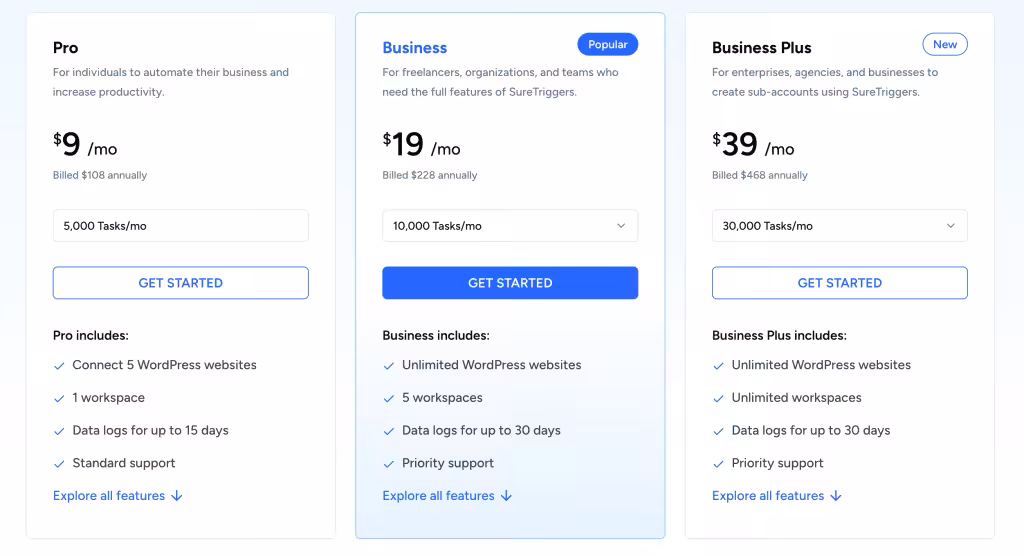This screenshot has height=556, width=1024.
Task: Open the 30,000 Tasks/mo dropdown
Action: tap(840, 226)
